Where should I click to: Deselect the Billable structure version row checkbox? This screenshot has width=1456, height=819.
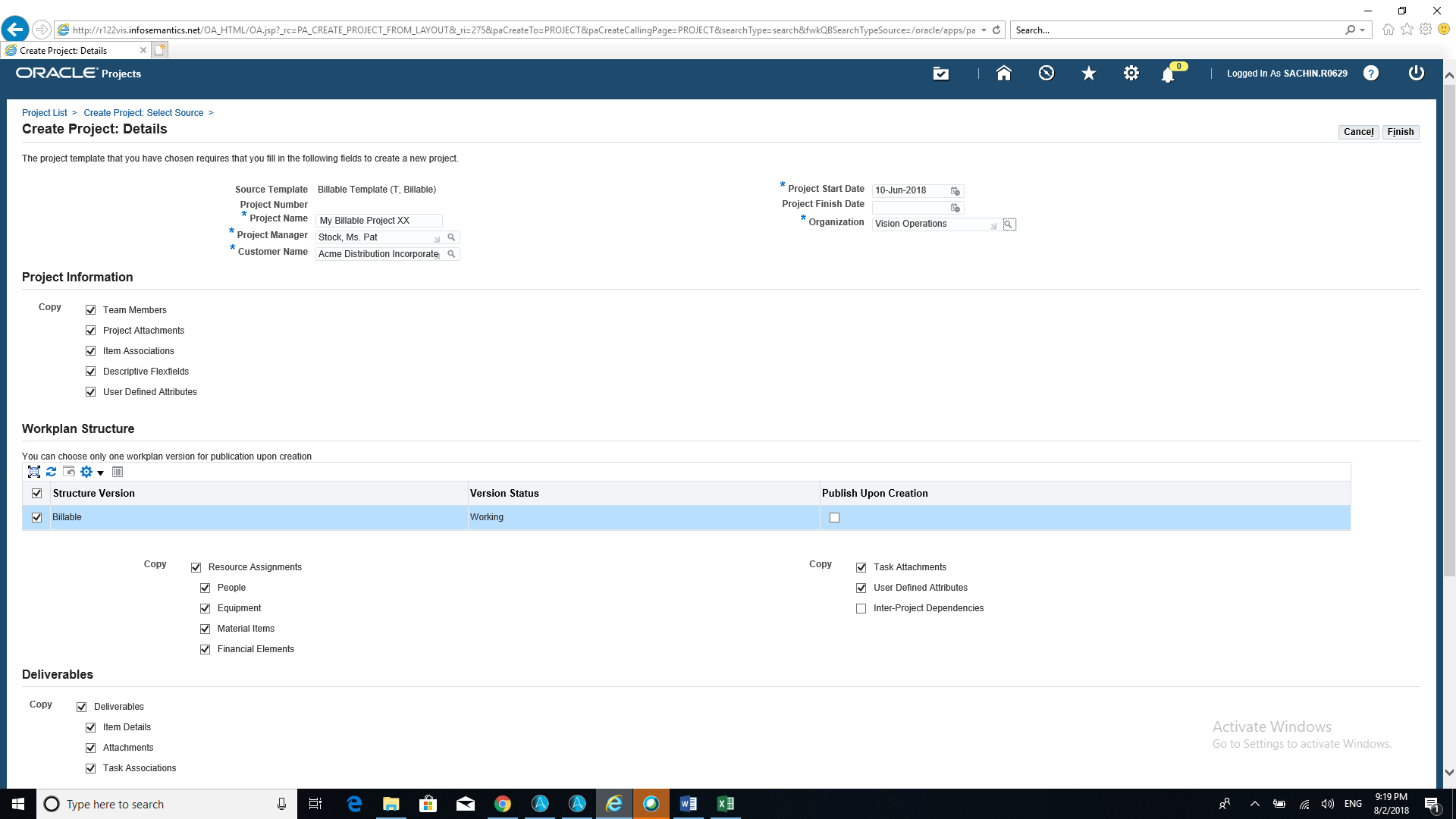pyautogui.click(x=37, y=518)
